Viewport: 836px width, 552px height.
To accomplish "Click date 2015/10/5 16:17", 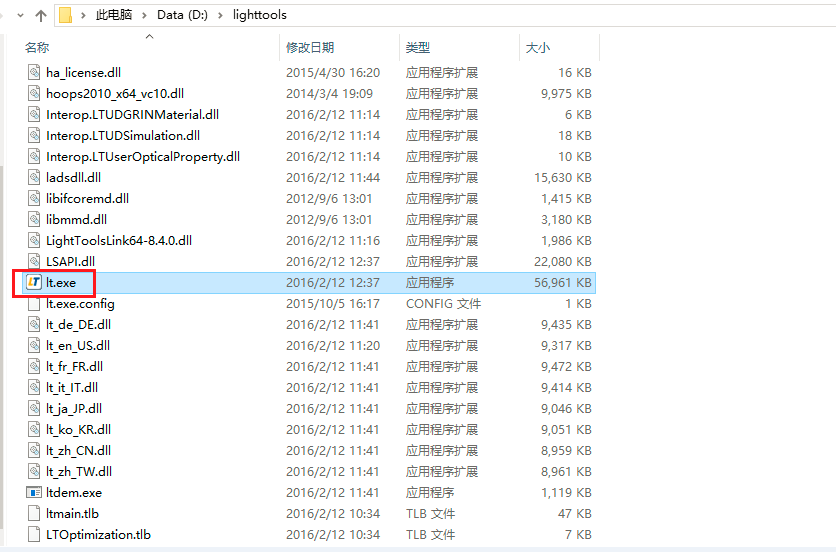I will 333,303.
